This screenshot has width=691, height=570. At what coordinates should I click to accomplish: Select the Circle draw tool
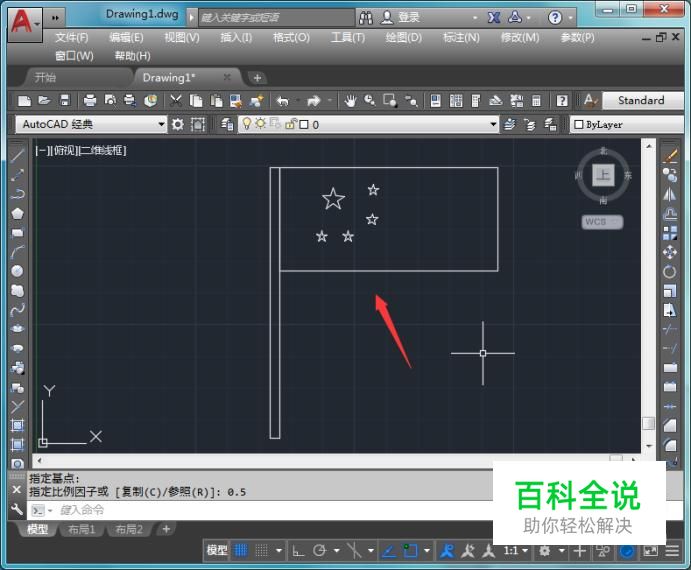click(x=17, y=271)
